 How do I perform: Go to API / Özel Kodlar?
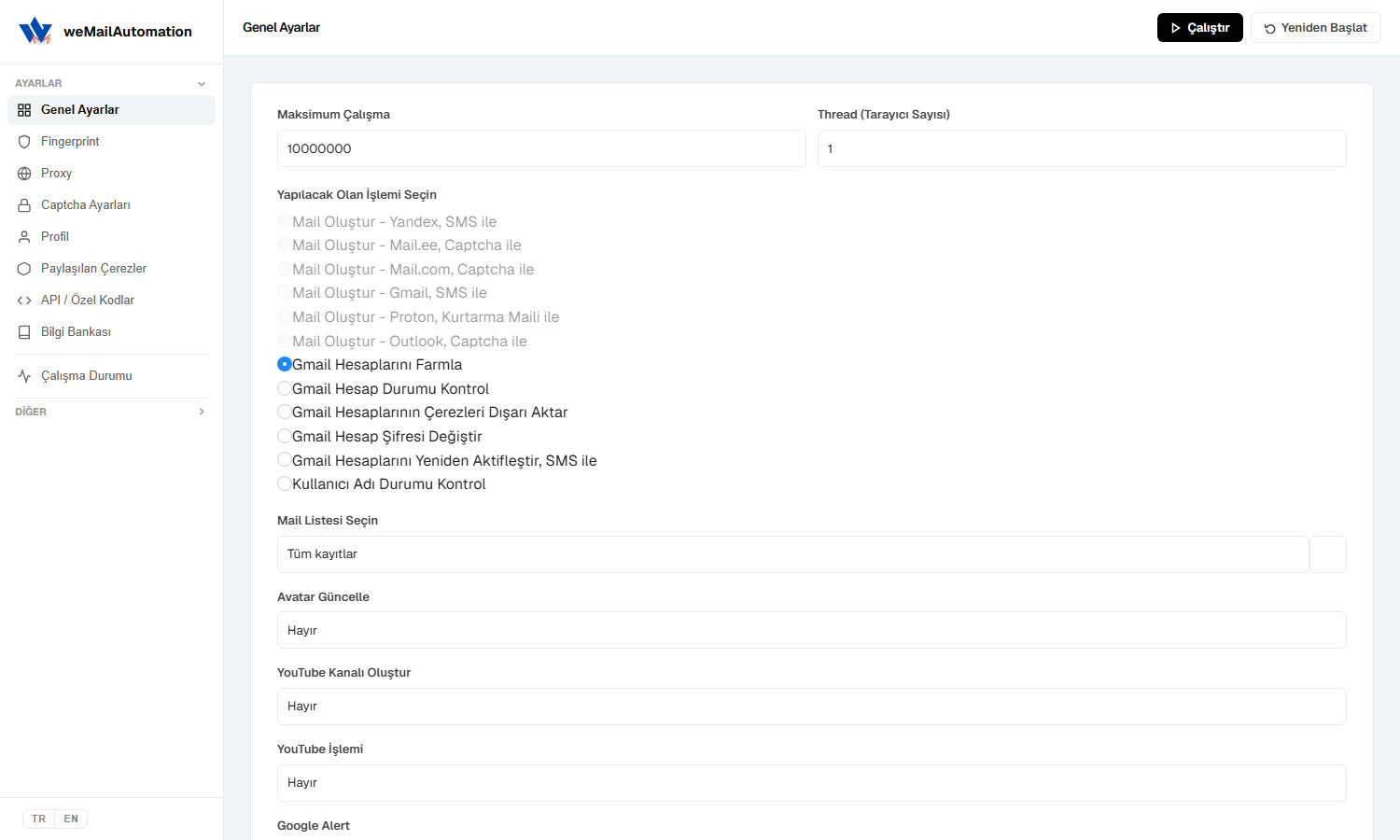click(x=111, y=301)
